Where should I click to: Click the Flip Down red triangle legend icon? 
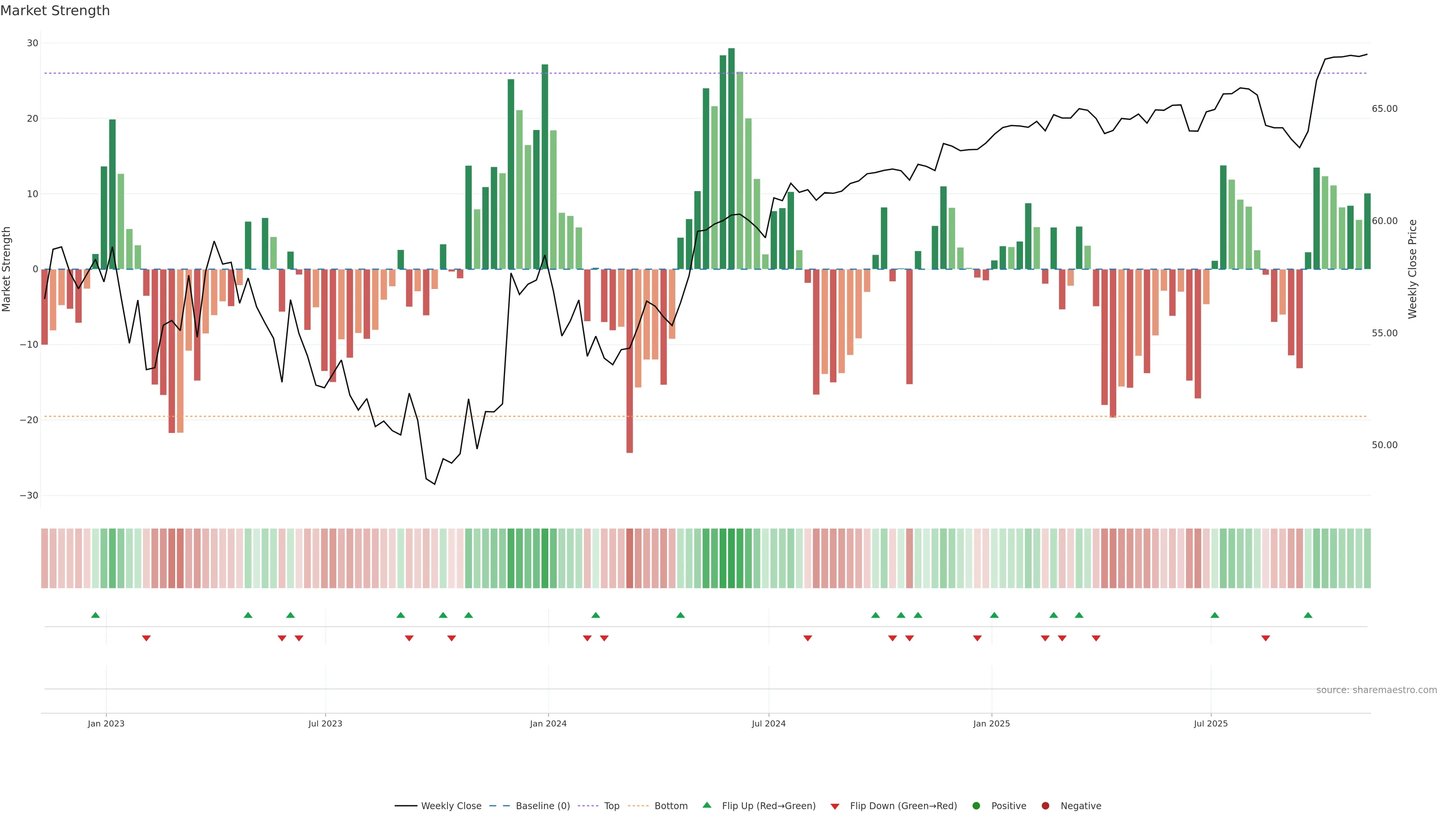[835, 806]
